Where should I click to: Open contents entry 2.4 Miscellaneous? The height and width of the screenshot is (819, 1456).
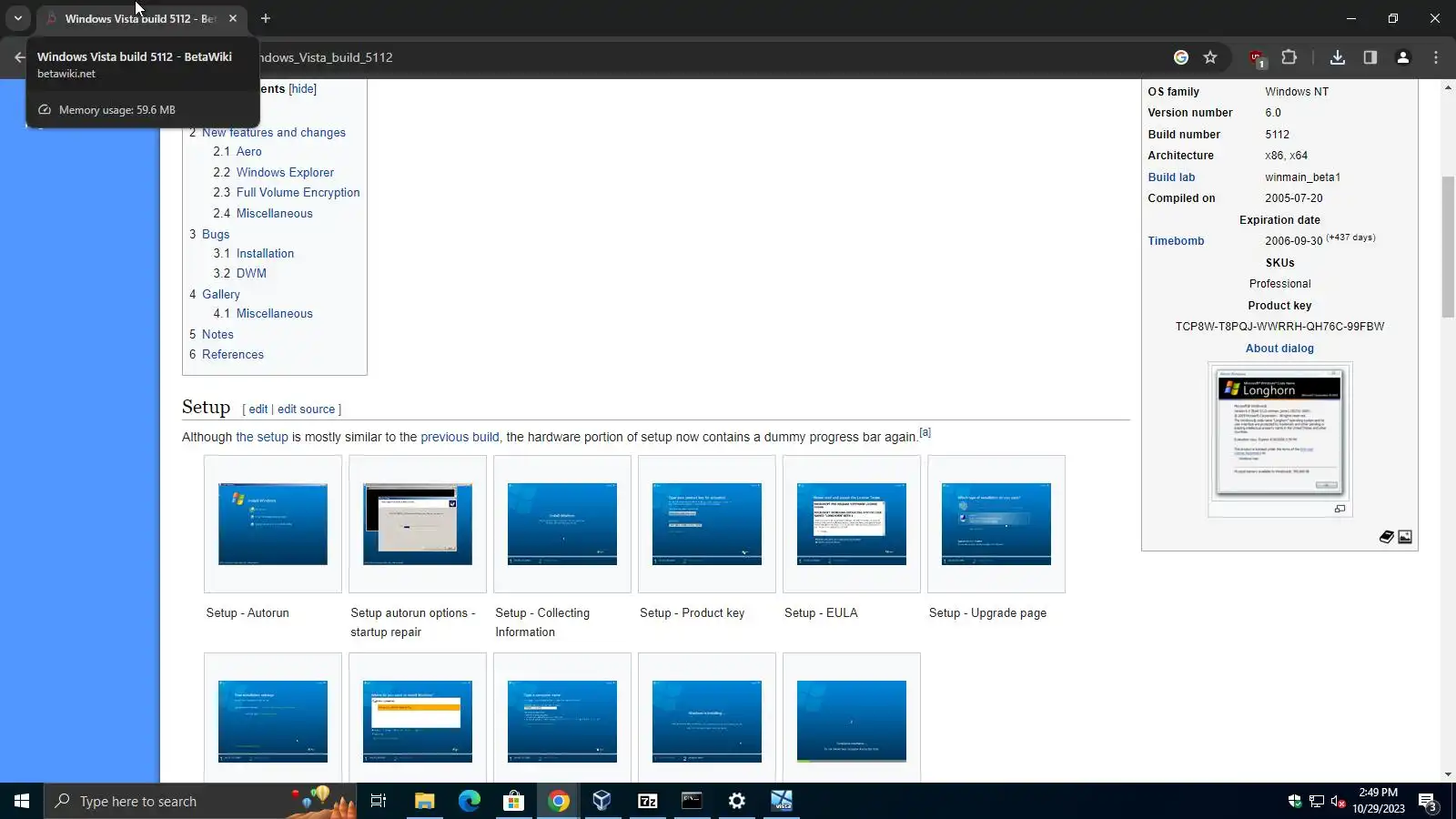click(275, 213)
